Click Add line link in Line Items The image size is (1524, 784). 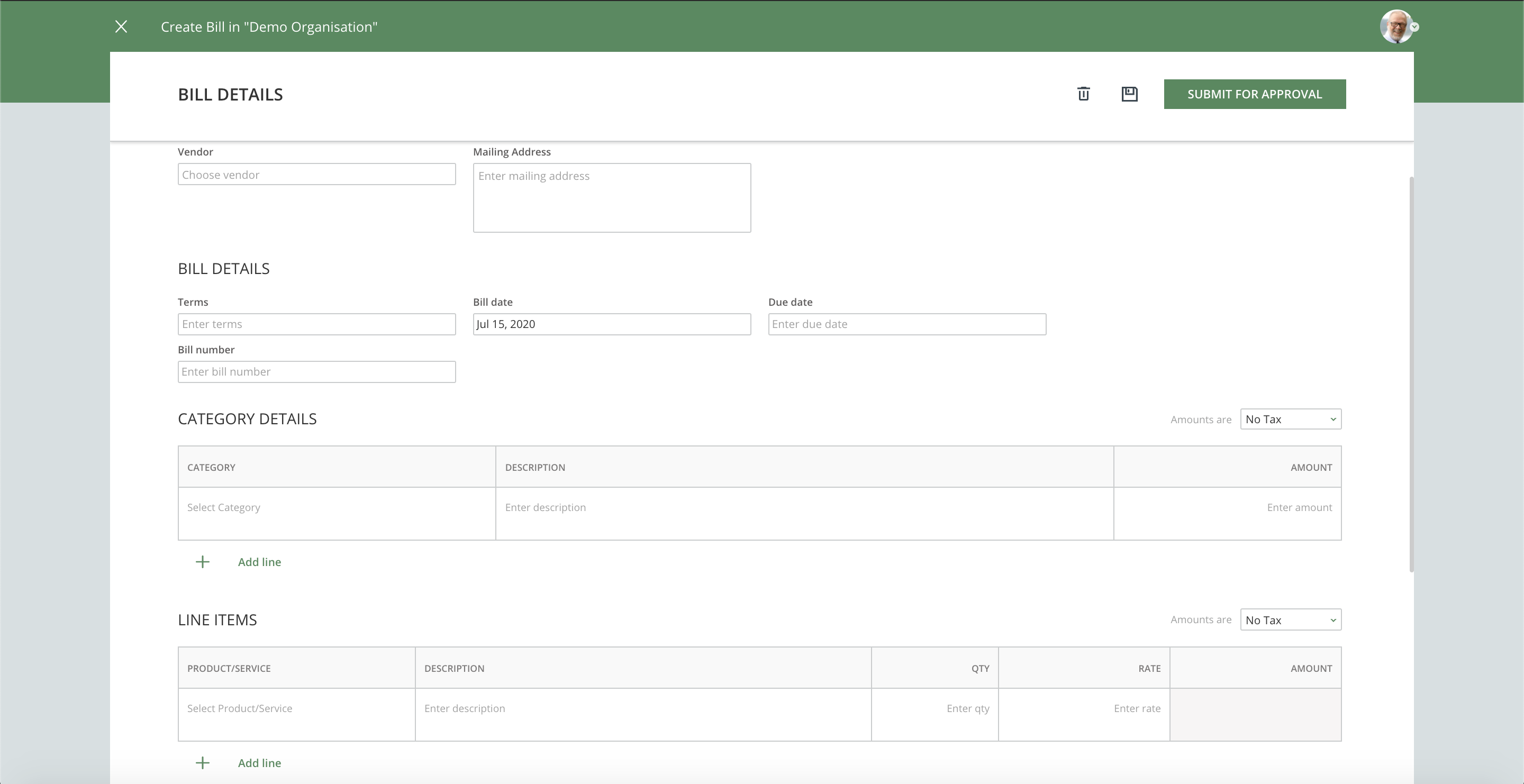coord(259,763)
